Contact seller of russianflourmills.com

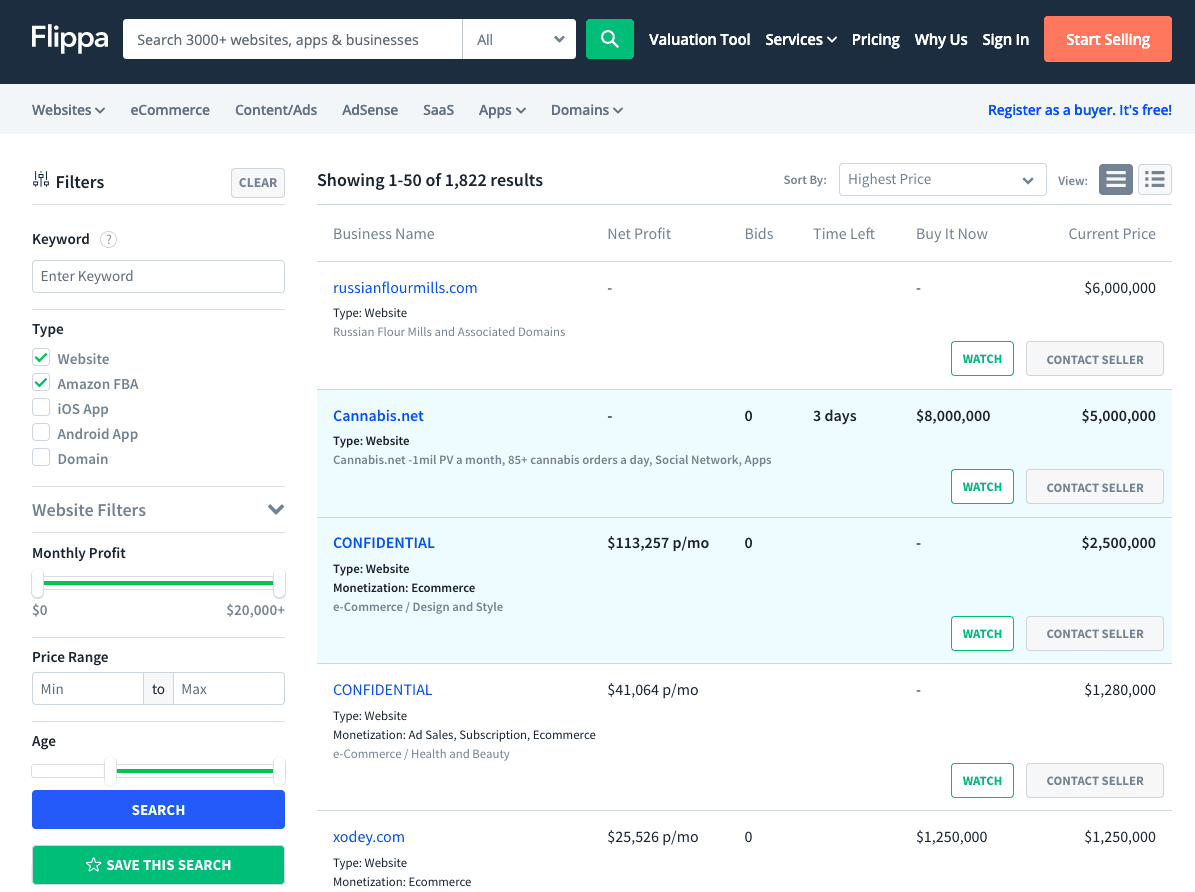point(1094,358)
